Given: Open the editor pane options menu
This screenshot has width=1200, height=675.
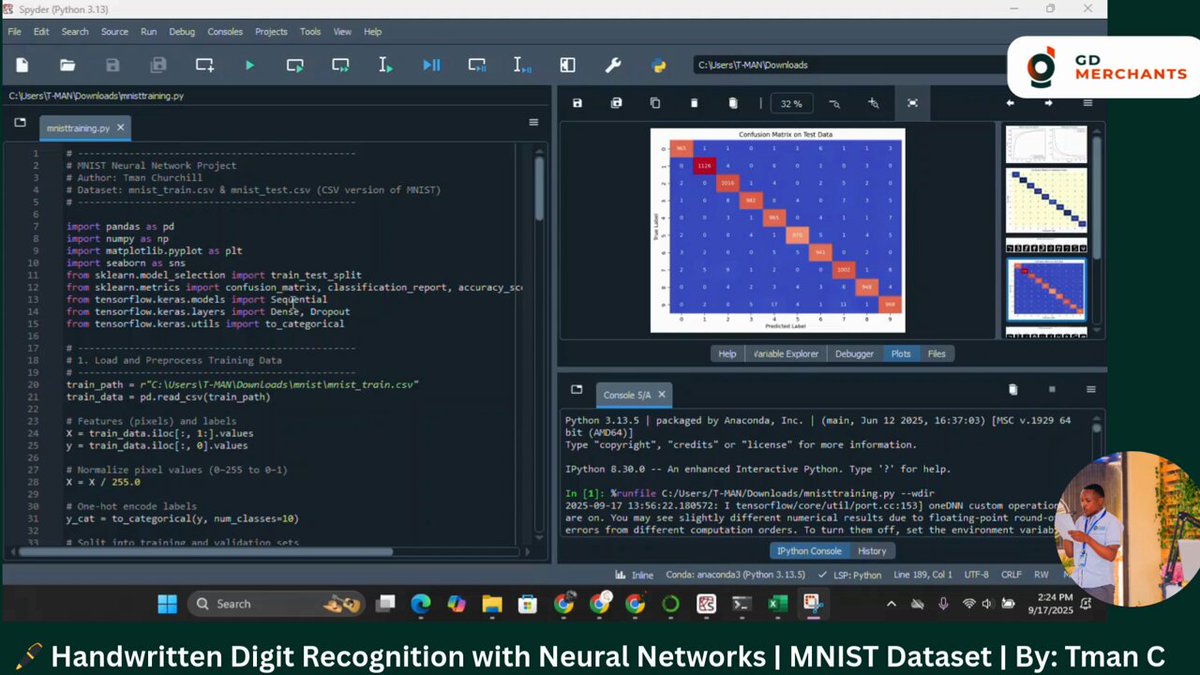Looking at the screenshot, I should point(533,122).
